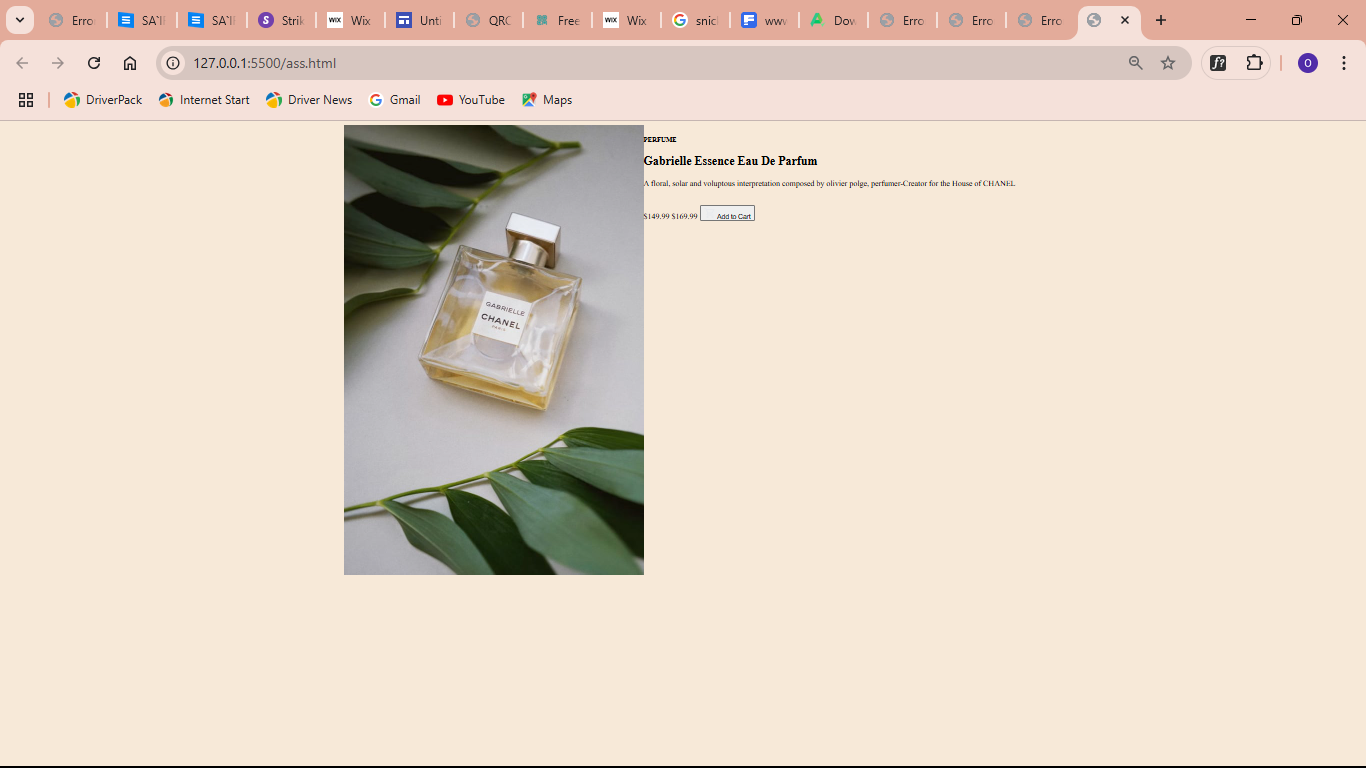Reload the current page
Image resolution: width=1366 pixels, height=768 pixels.
pyautogui.click(x=94, y=63)
